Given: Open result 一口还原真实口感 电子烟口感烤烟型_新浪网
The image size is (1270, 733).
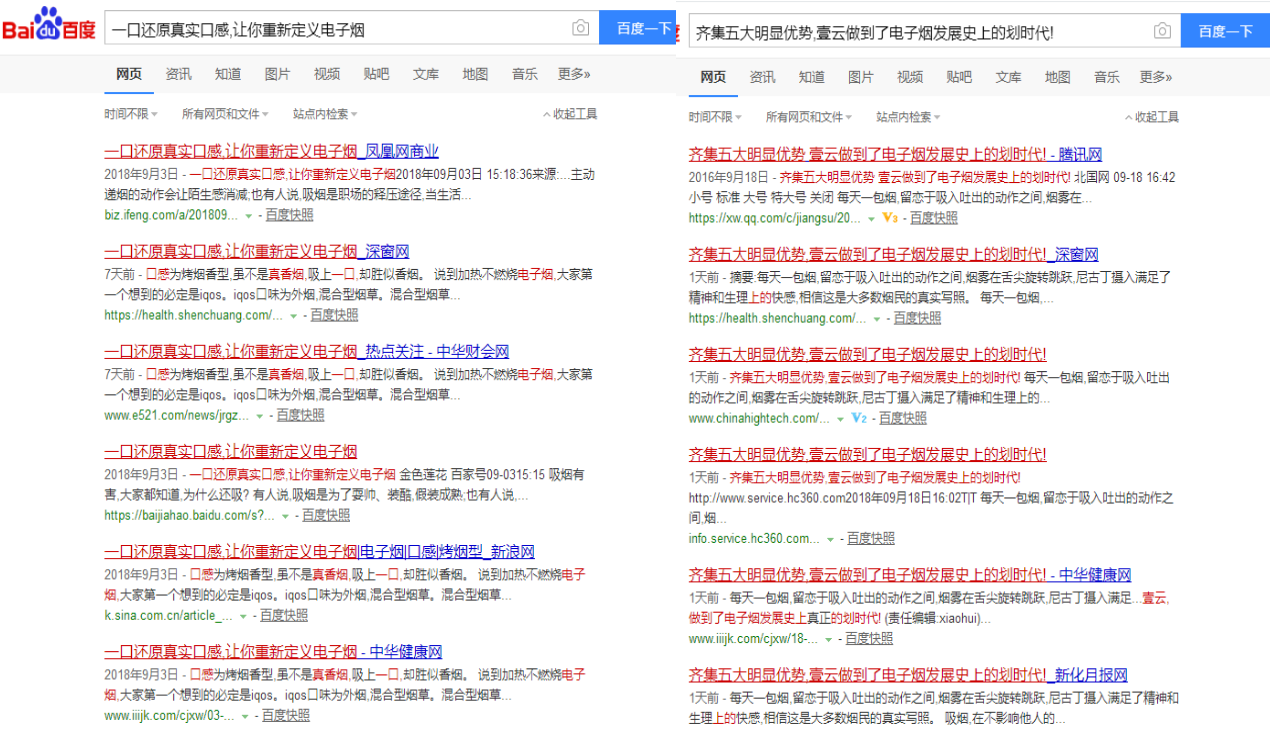Looking at the screenshot, I should click(x=319, y=552).
